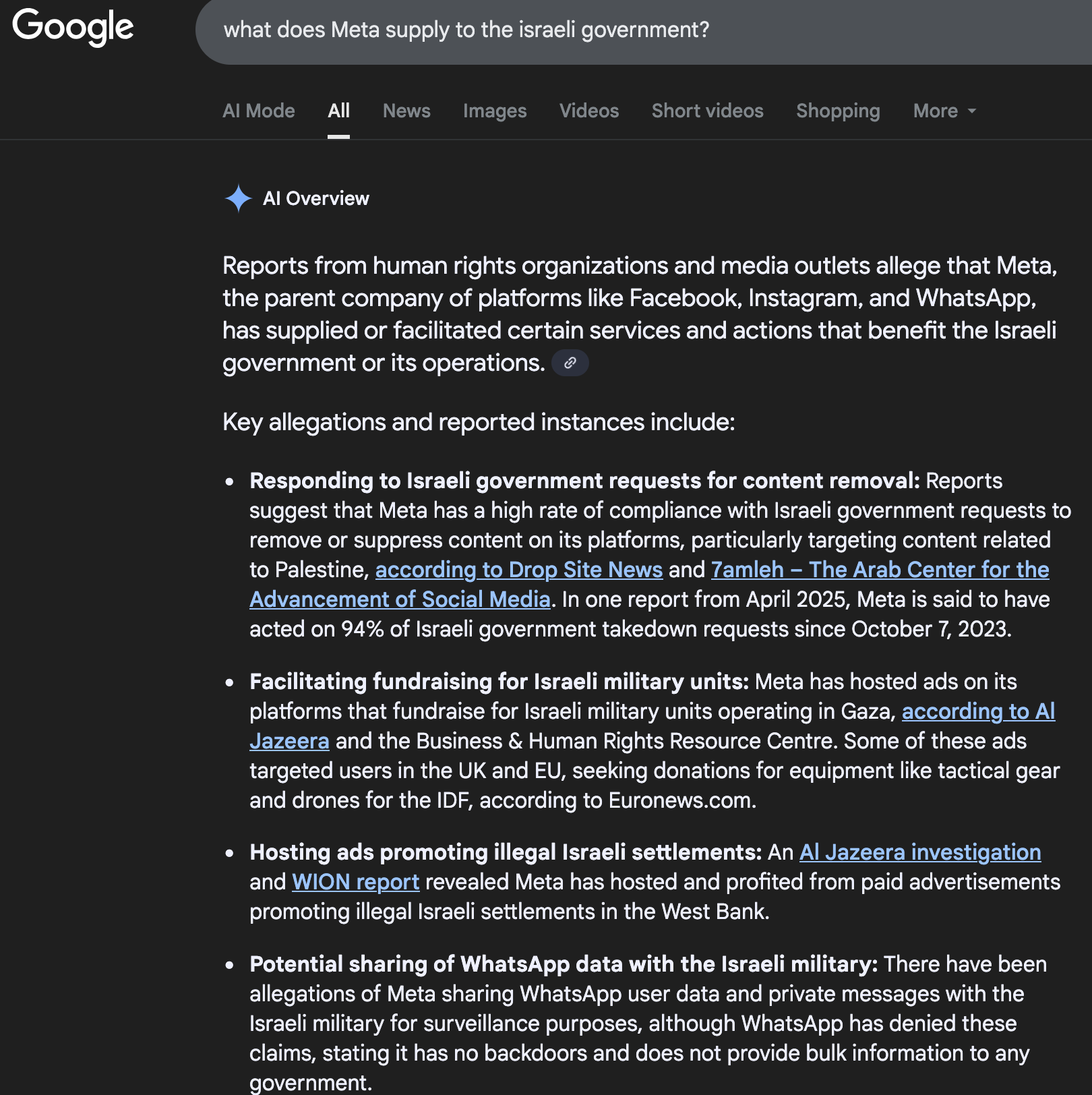Viewport: 1092px width, 1095px height.
Task: Switch to AI Mode tab
Action: coord(259,111)
